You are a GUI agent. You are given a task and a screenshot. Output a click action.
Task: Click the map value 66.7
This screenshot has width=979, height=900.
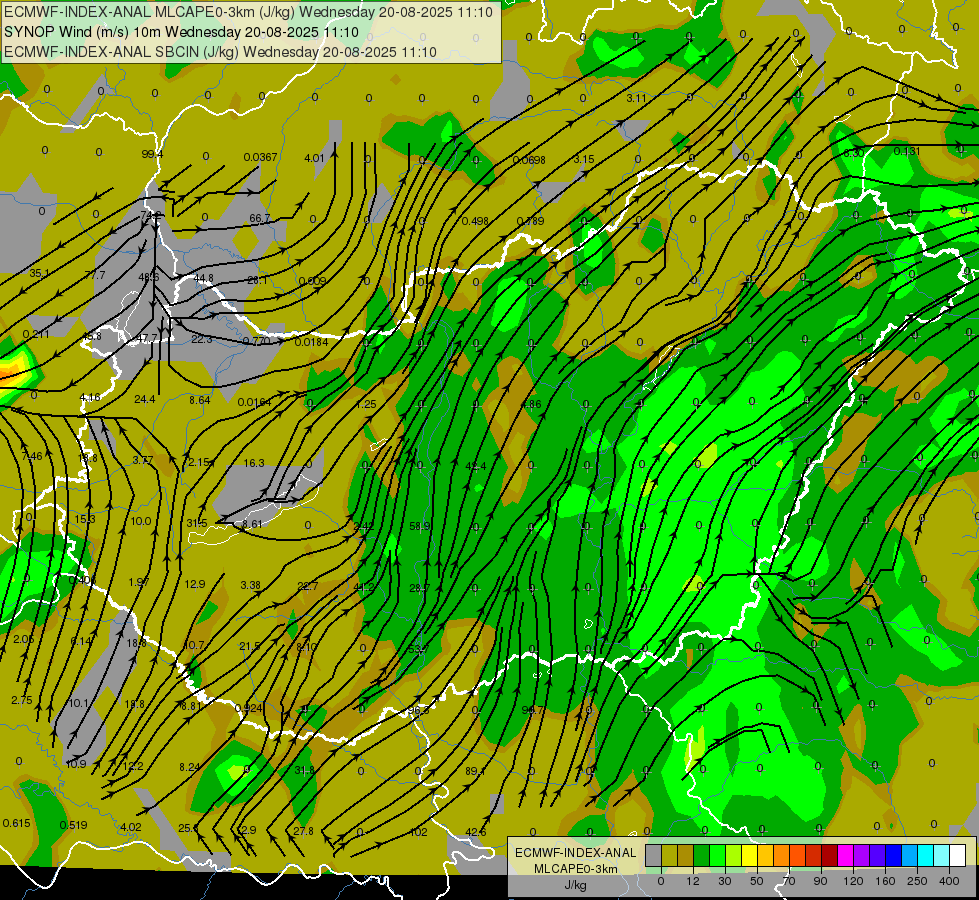click(260, 218)
